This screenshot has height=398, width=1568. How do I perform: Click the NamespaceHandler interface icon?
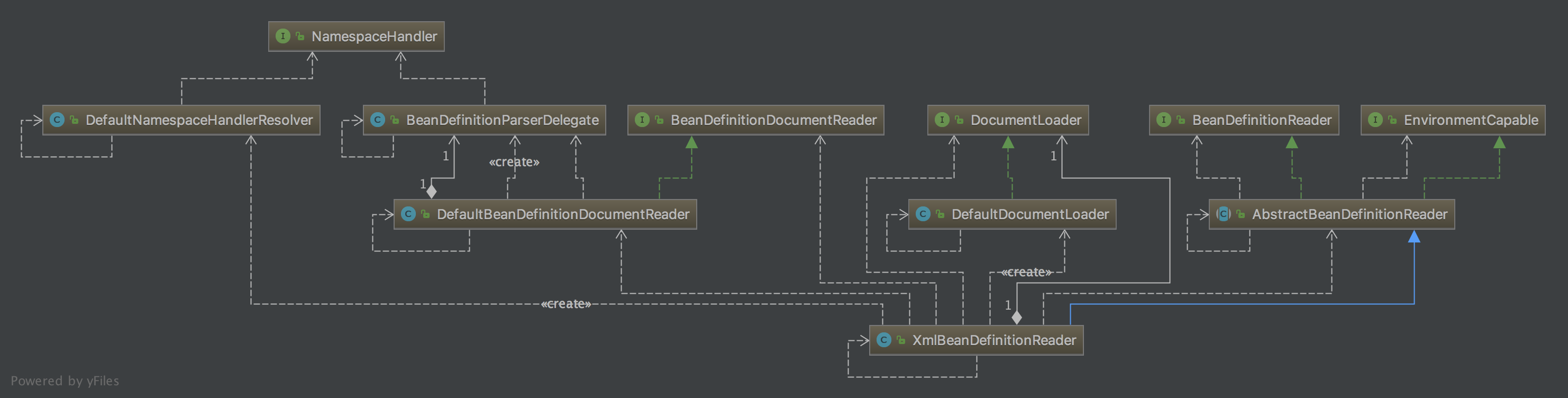tap(282, 37)
